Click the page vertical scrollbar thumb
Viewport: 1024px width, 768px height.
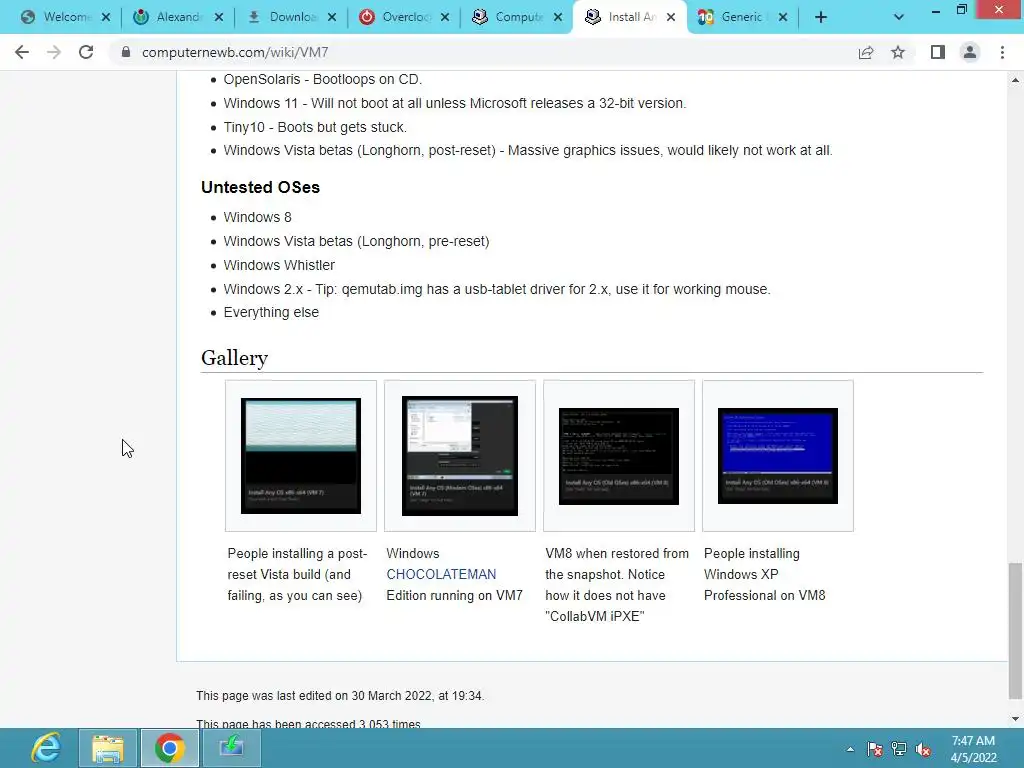pos(1014,630)
